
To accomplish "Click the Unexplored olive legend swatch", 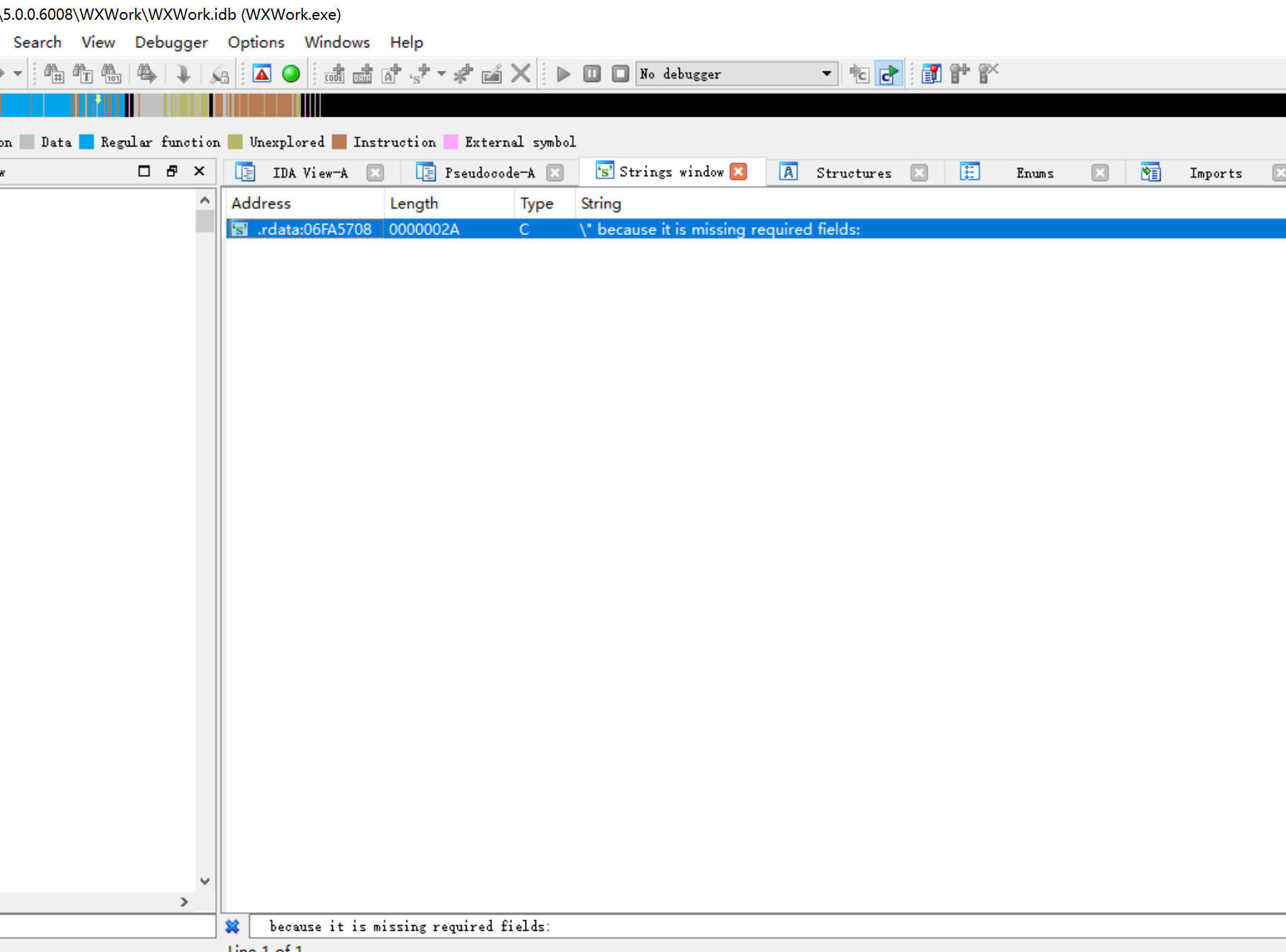I will point(235,142).
